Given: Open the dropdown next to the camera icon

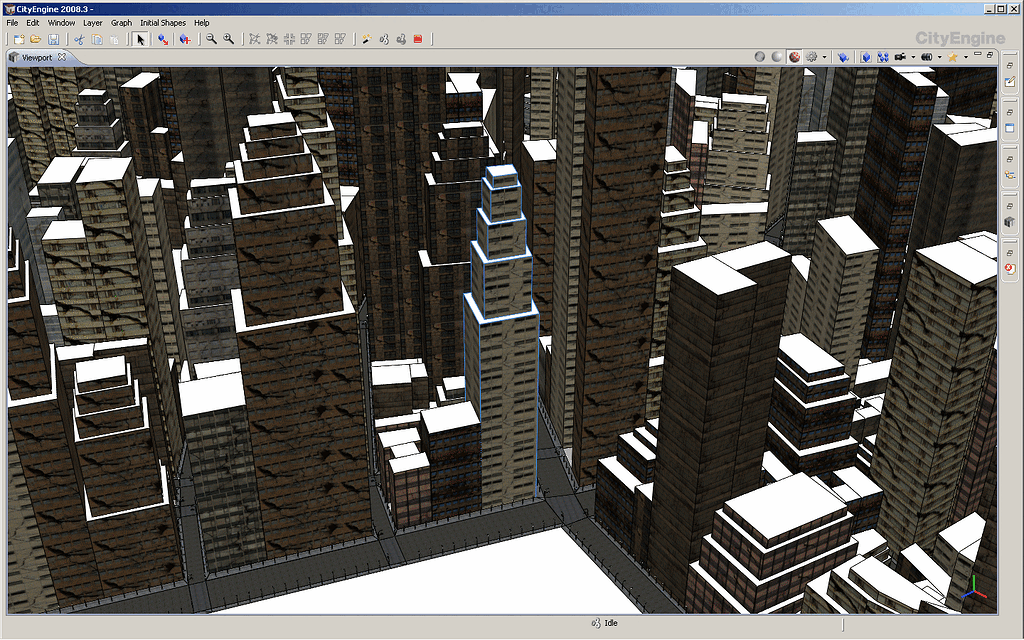Looking at the screenshot, I should (911, 56).
